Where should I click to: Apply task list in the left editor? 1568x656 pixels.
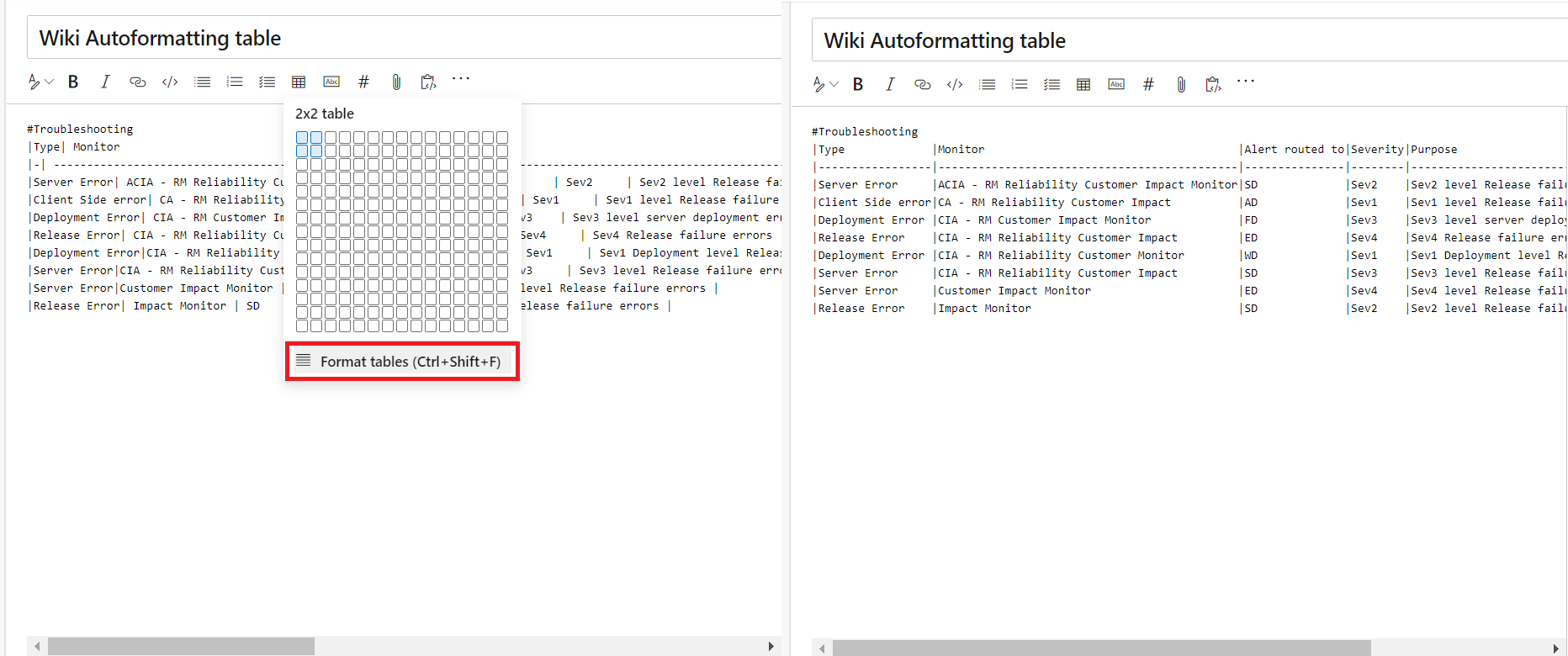point(267,82)
